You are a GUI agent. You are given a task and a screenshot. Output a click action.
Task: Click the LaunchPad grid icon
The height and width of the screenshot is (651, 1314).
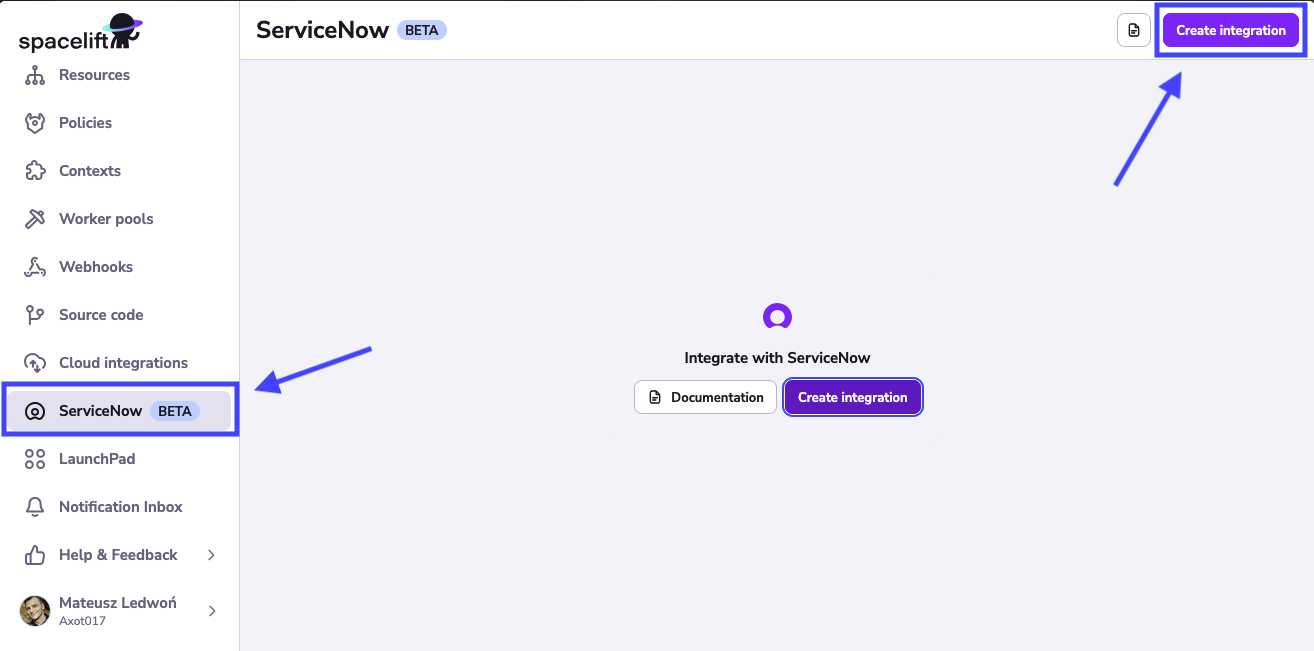tap(35, 458)
